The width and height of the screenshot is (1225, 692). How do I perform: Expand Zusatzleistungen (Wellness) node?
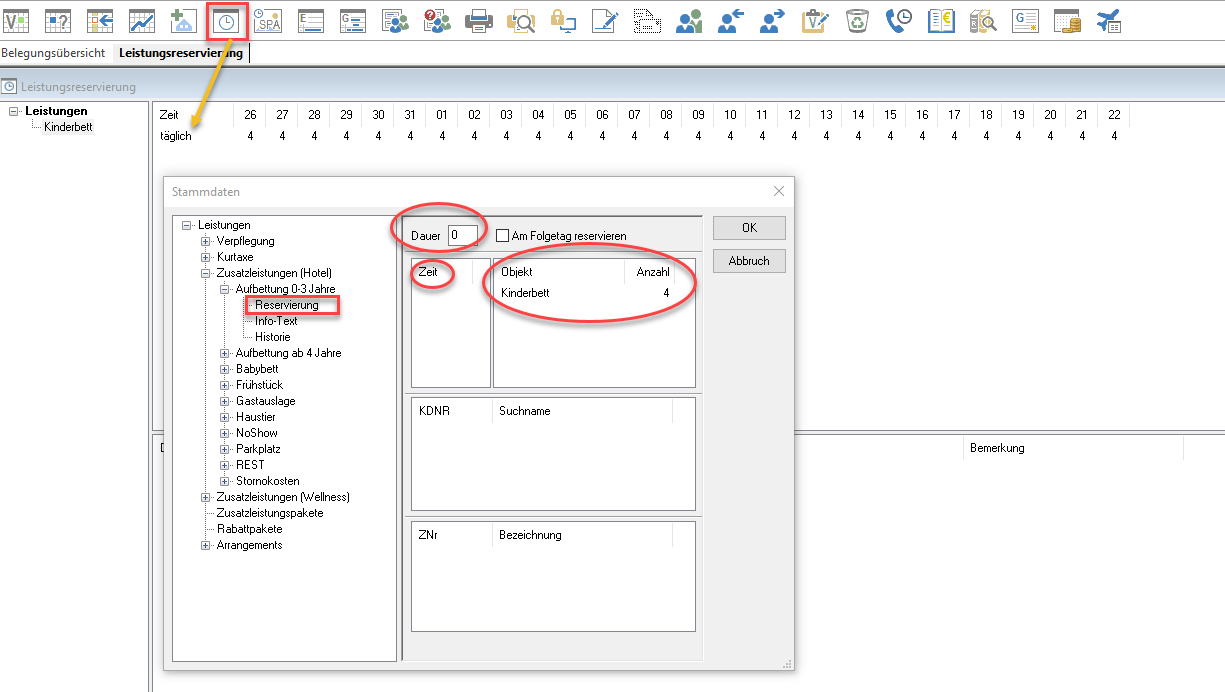tap(206, 497)
